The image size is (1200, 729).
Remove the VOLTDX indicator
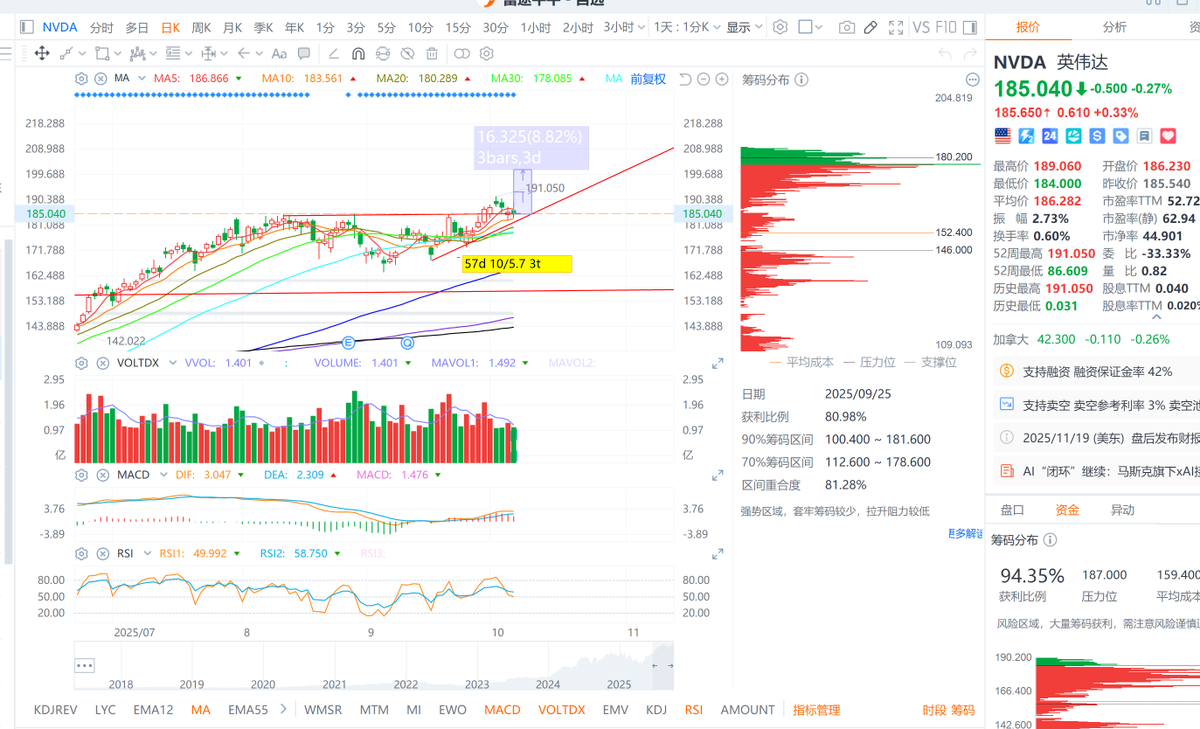(103, 363)
